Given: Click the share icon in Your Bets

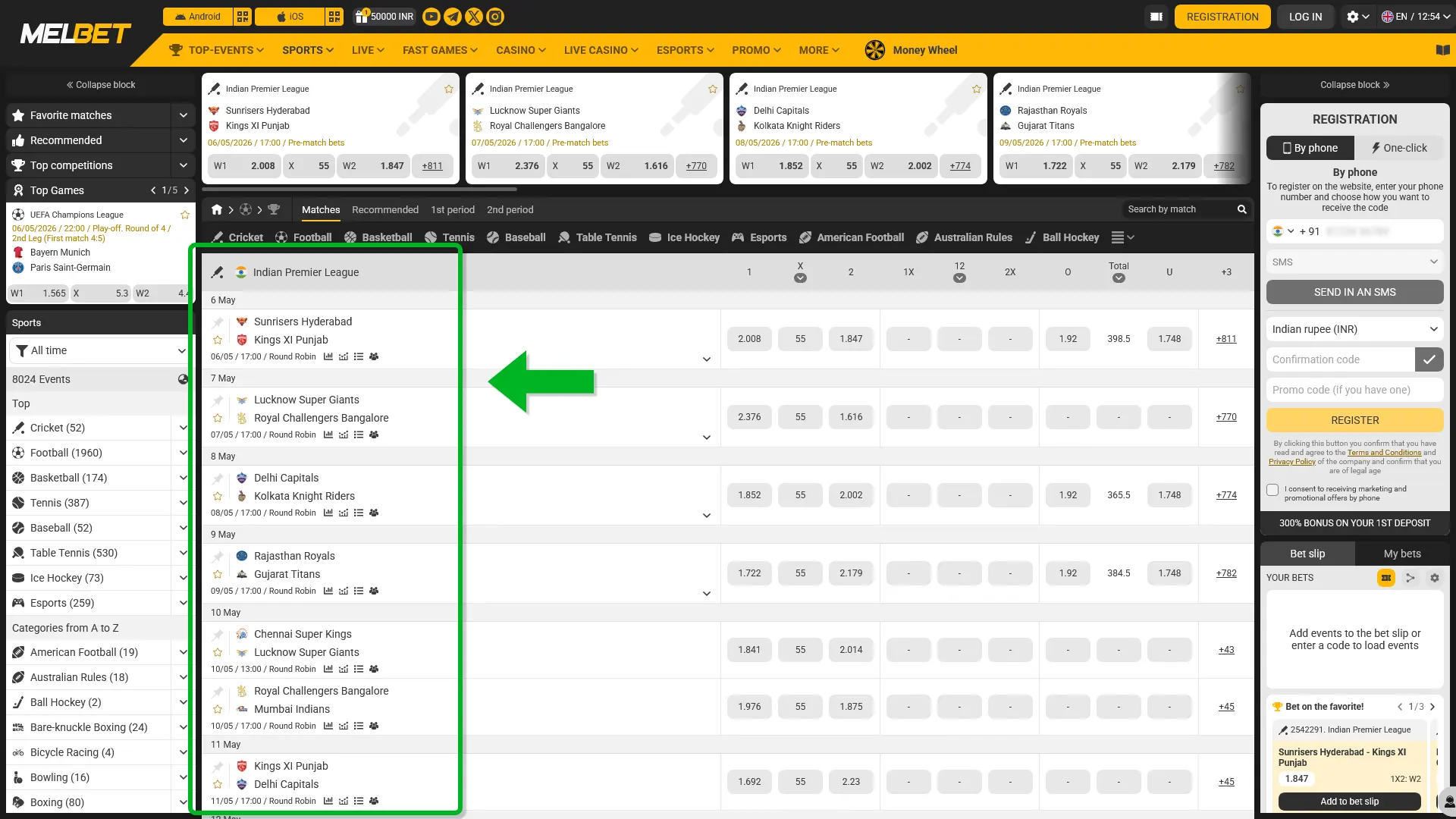Looking at the screenshot, I should point(1410,578).
